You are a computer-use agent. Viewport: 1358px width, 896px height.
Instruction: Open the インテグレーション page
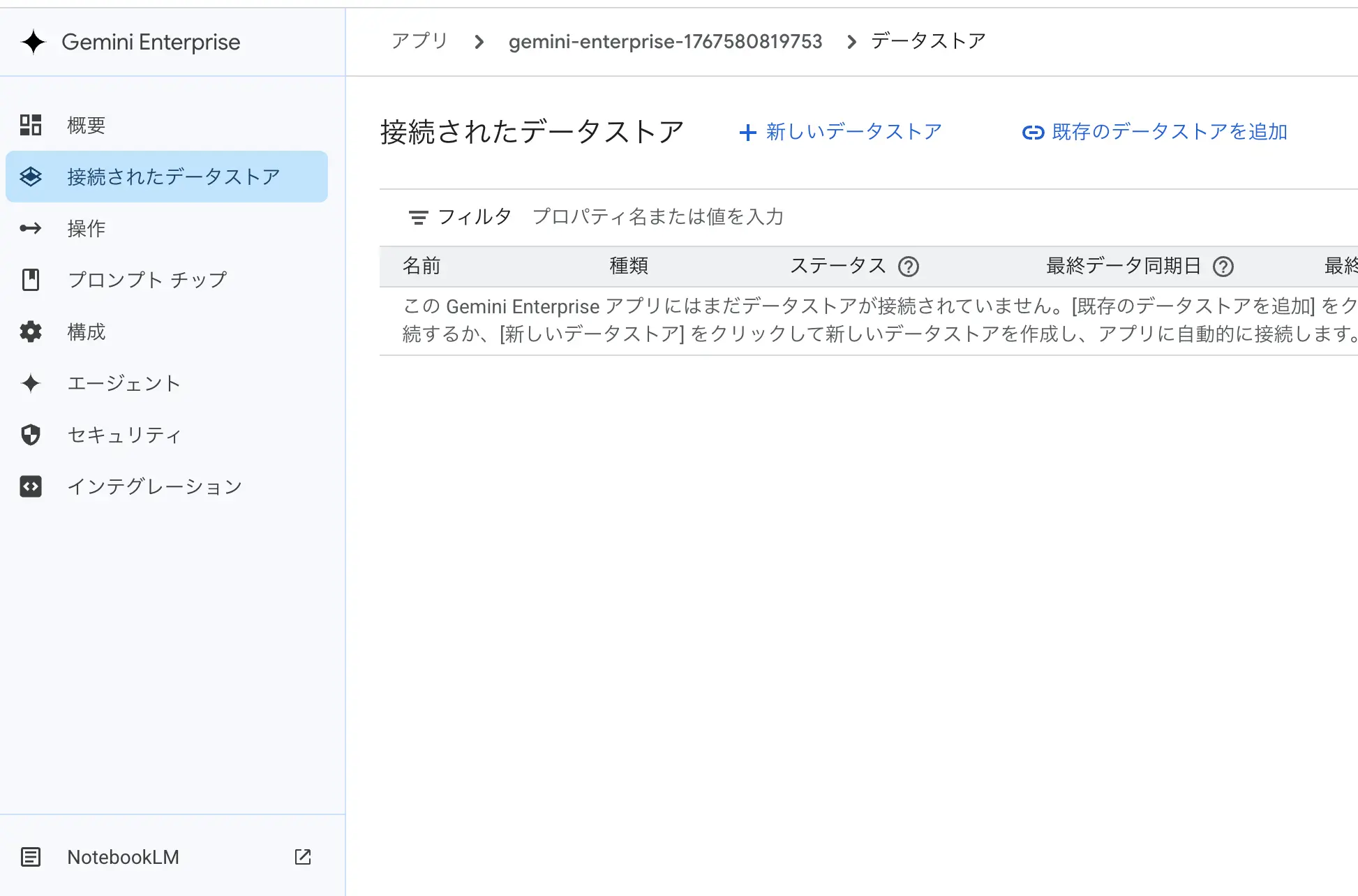point(167,486)
